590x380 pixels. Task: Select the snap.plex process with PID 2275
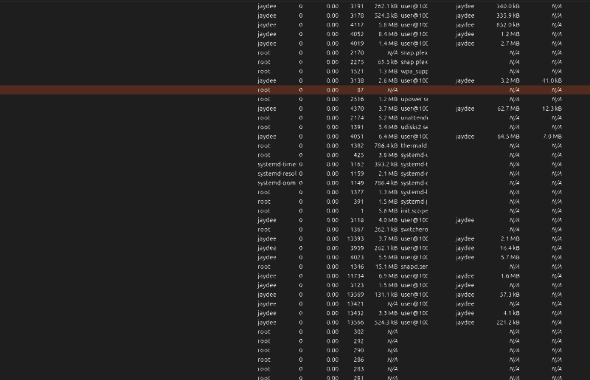(x=295, y=62)
